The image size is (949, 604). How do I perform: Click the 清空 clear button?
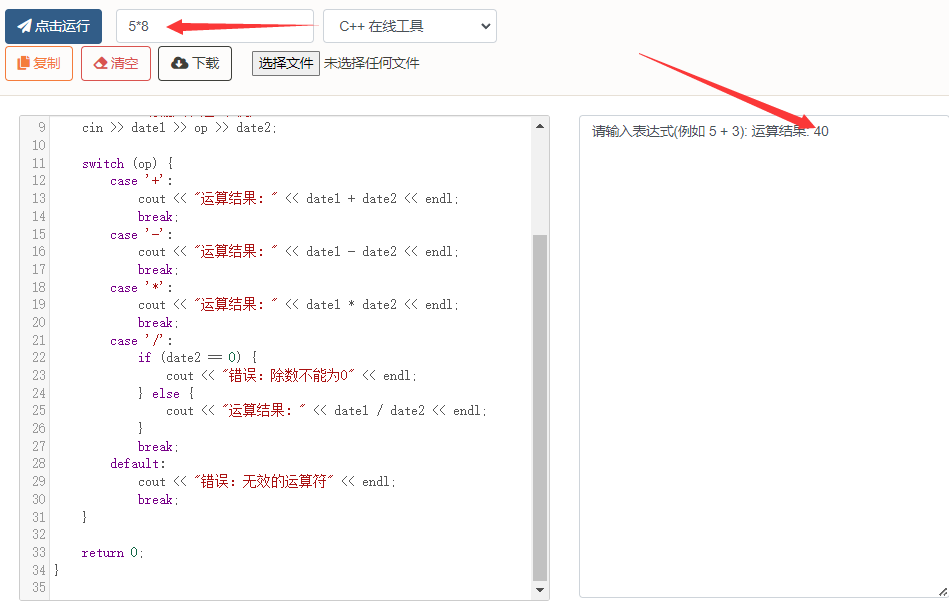click(116, 64)
